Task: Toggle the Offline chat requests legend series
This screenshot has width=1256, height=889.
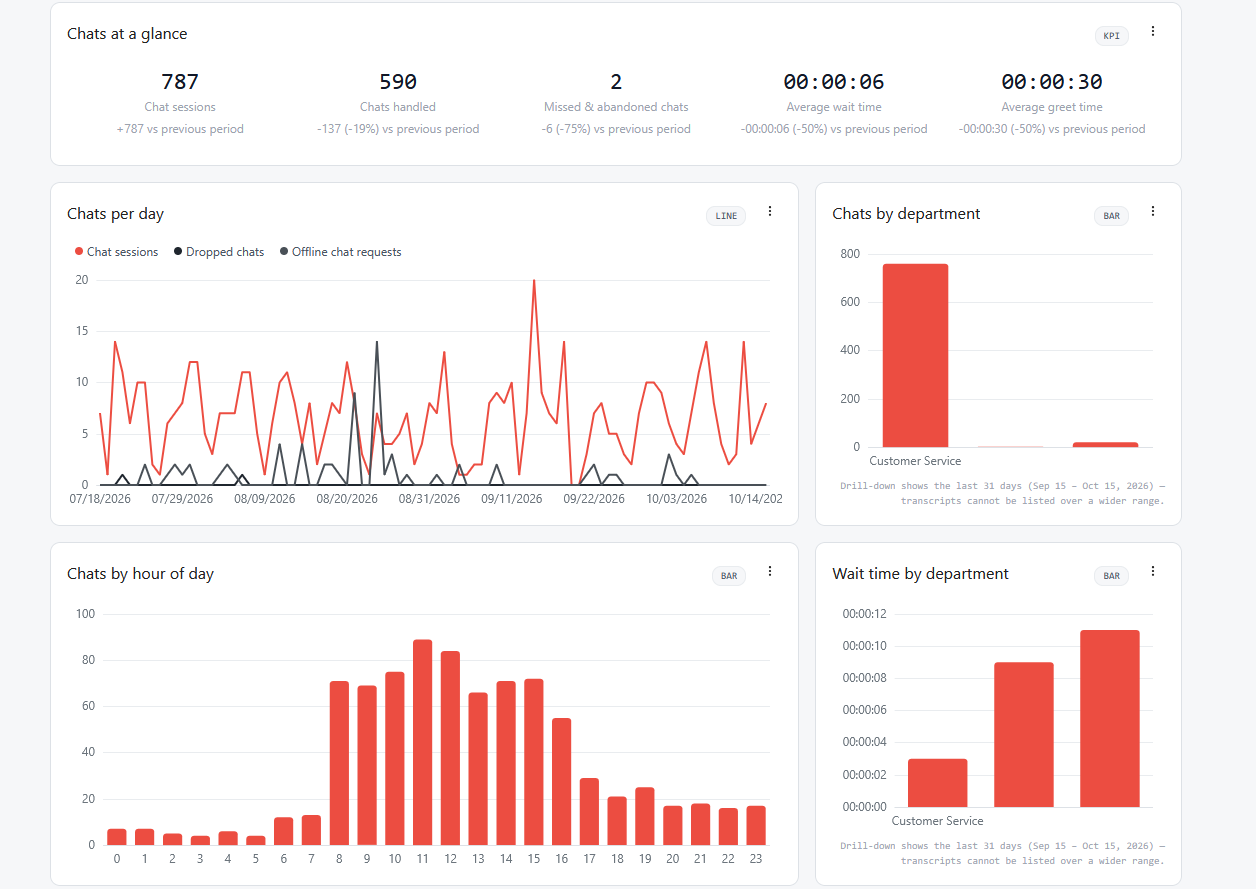Action: pyautogui.click(x=340, y=252)
